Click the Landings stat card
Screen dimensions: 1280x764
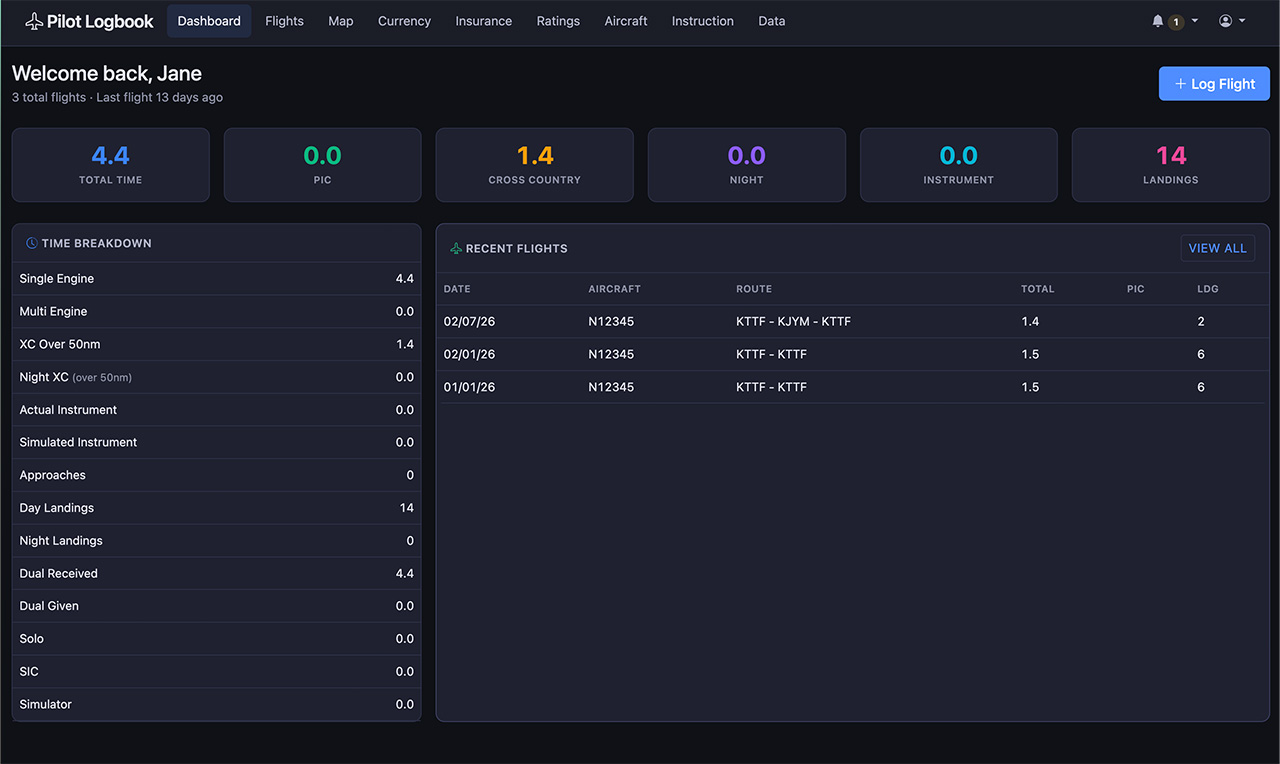[x=1170, y=165]
